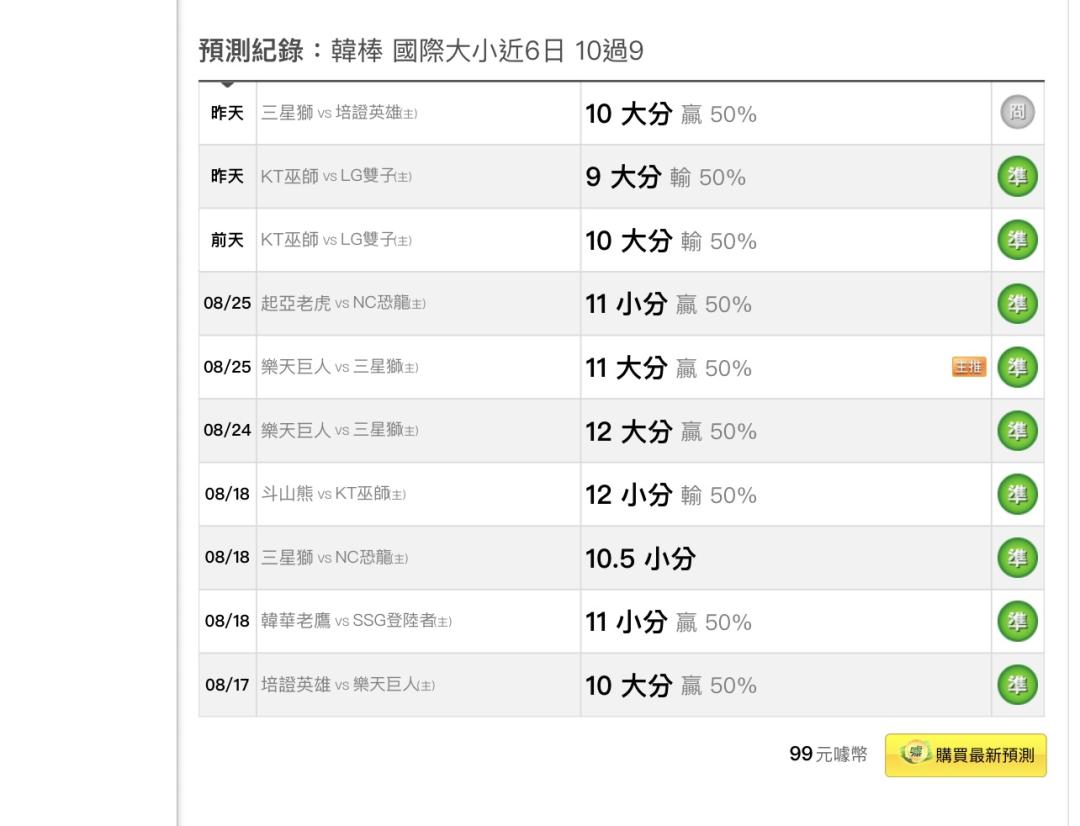Click green 準 badge for 08/25 樂天巨人 row

coord(1017,367)
